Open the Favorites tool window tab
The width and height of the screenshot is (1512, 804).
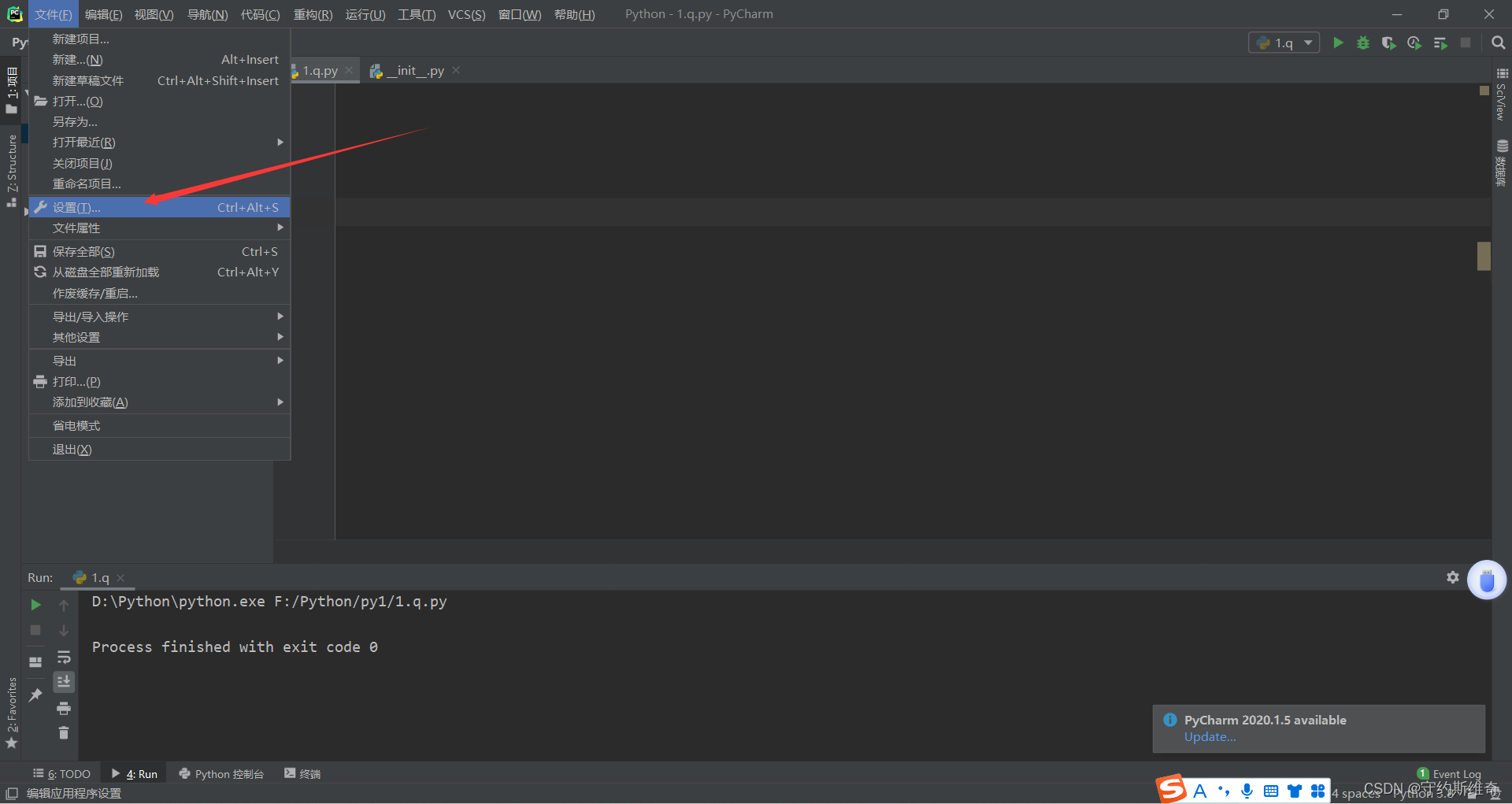(11, 713)
